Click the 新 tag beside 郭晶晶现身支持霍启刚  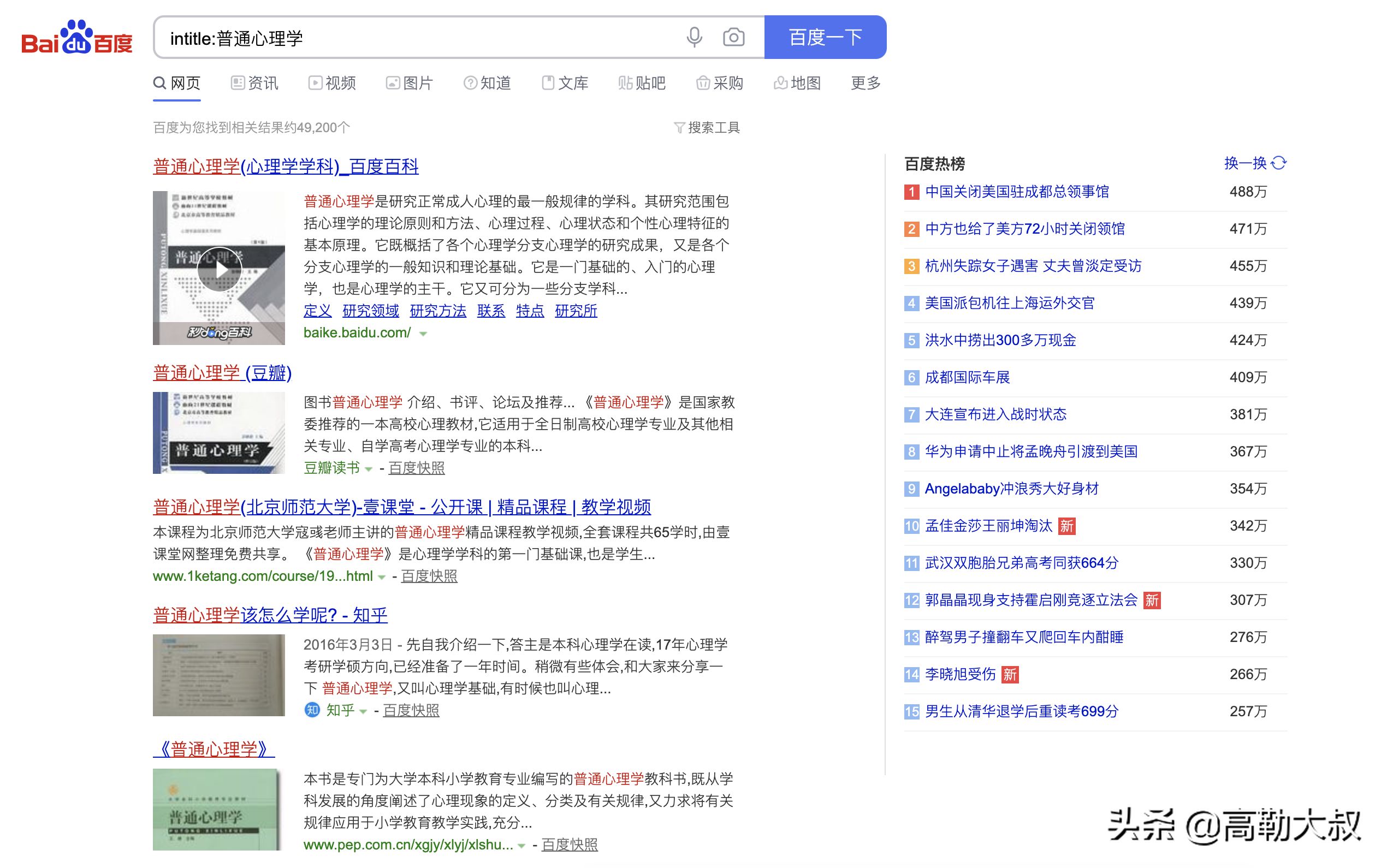(1151, 601)
